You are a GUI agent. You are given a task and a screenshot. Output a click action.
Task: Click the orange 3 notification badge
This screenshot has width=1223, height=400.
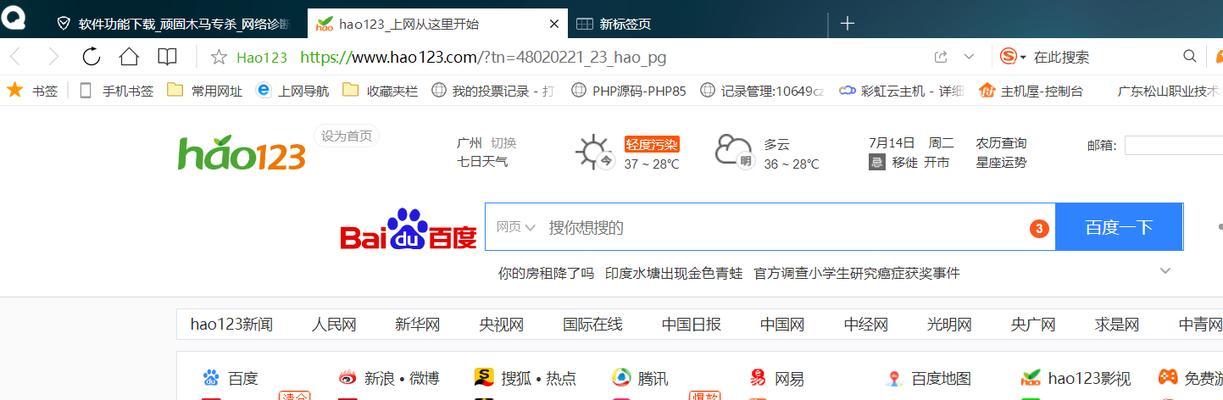[1039, 228]
